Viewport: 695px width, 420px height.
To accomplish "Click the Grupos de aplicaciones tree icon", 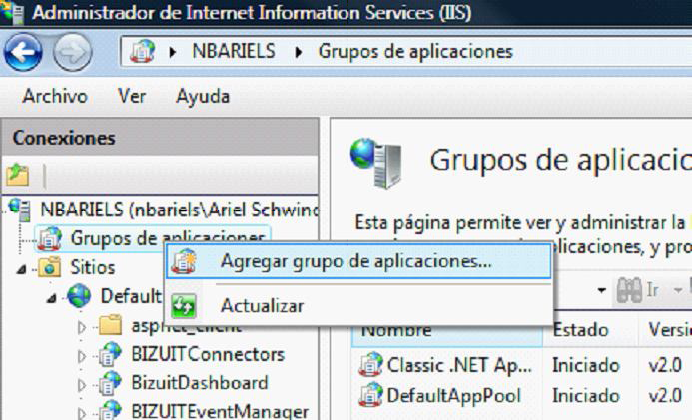I will coord(50,238).
